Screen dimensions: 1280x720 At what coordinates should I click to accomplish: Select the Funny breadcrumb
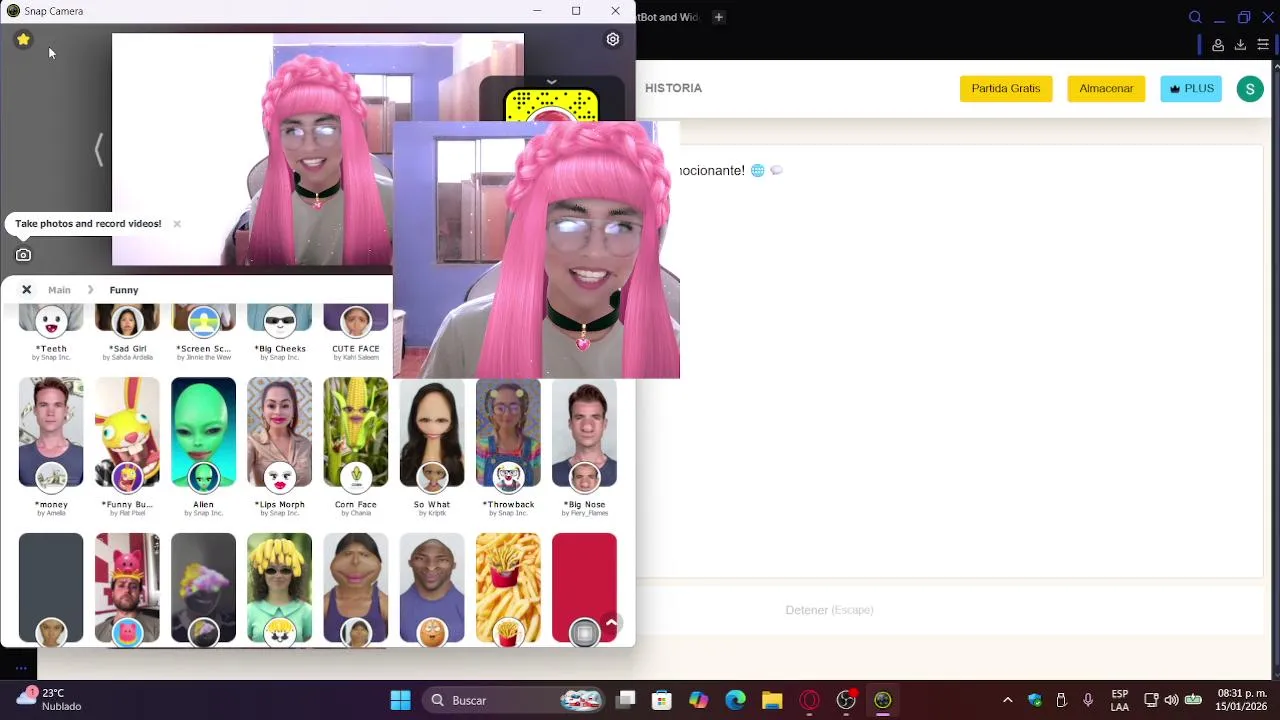point(124,290)
